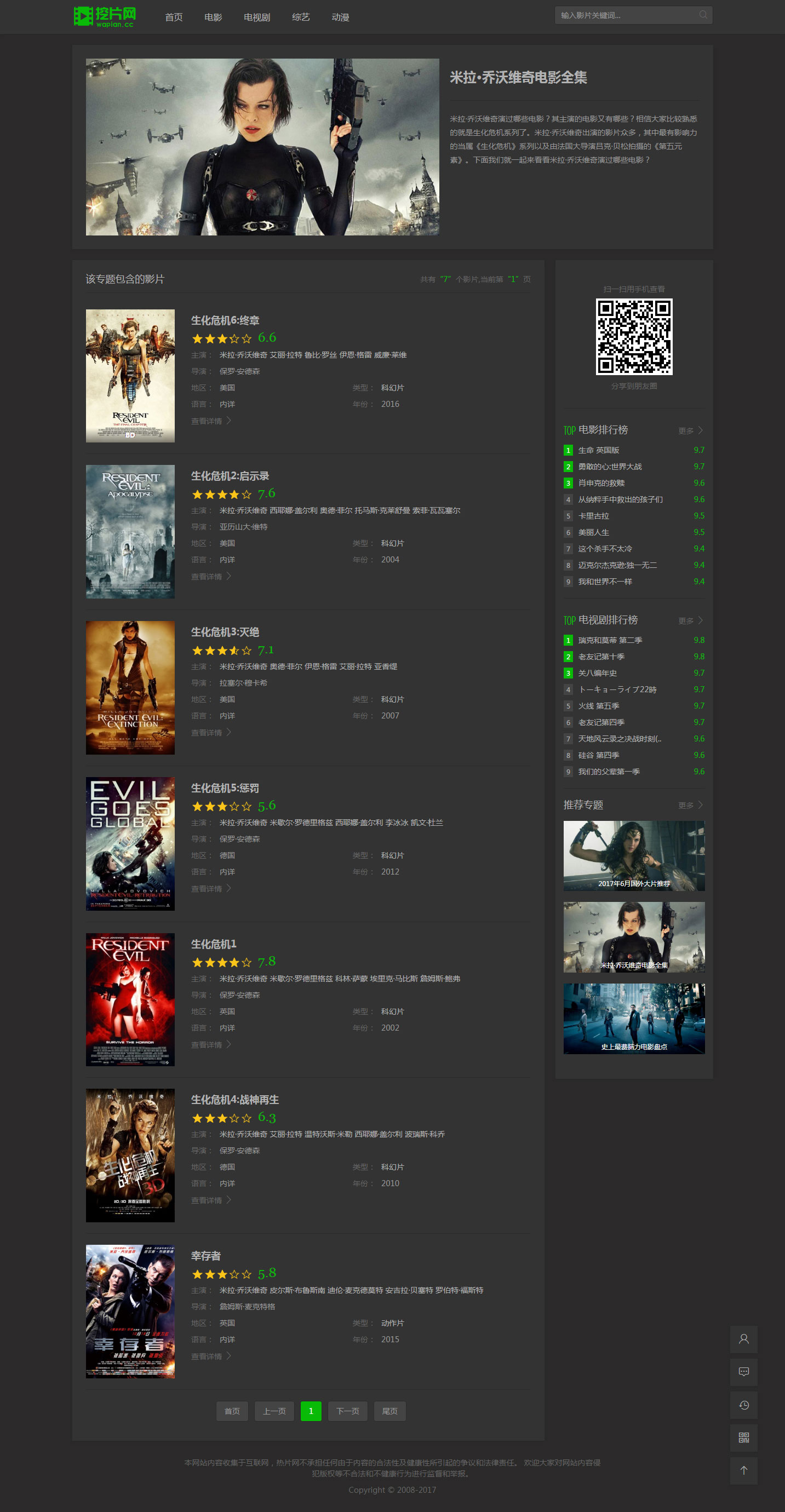
Task: Open 关八编年史 in TV ranking
Action: tap(597, 673)
